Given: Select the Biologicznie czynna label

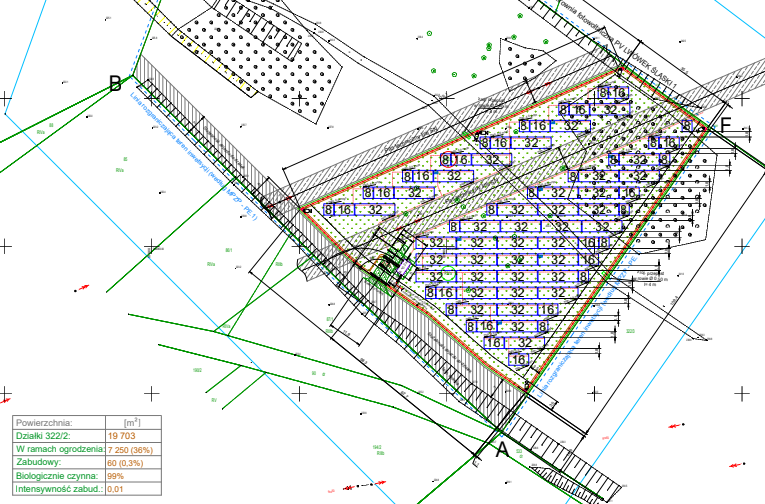Looking at the screenshot, I should (x=52, y=476).
